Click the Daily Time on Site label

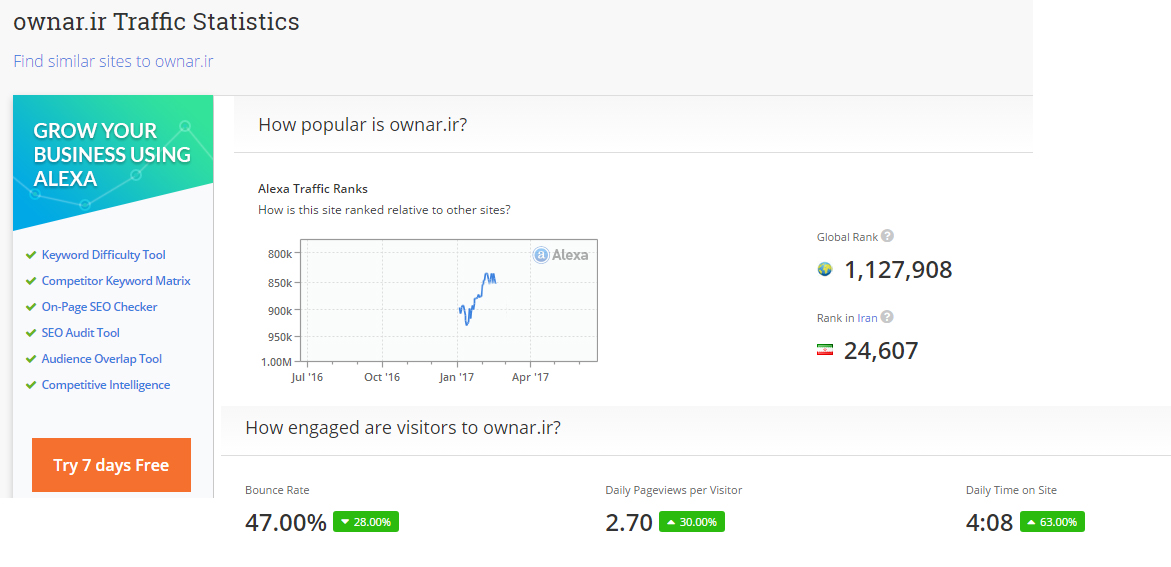point(1011,490)
